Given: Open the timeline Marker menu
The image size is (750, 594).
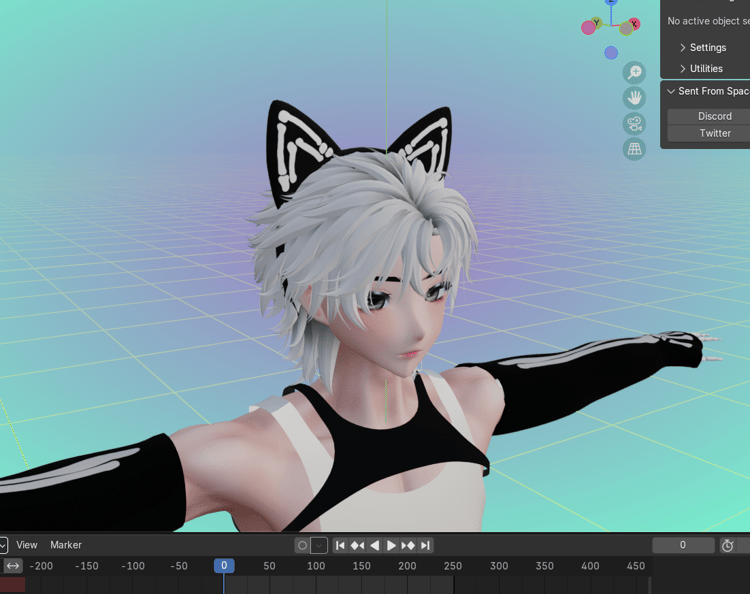Looking at the screenshot, I should [66, 545].
